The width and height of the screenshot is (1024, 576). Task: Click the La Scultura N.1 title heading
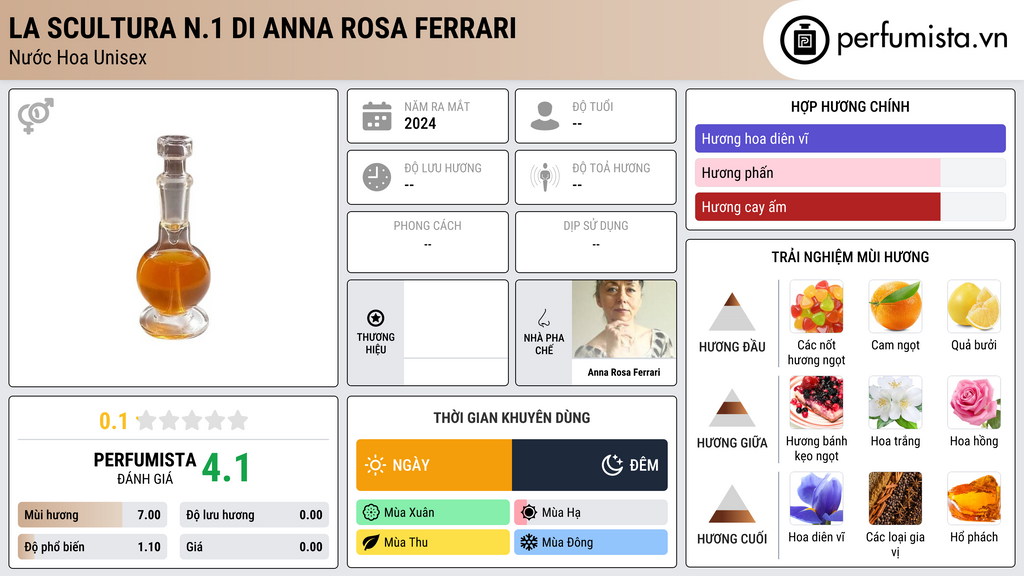point(263,28)
